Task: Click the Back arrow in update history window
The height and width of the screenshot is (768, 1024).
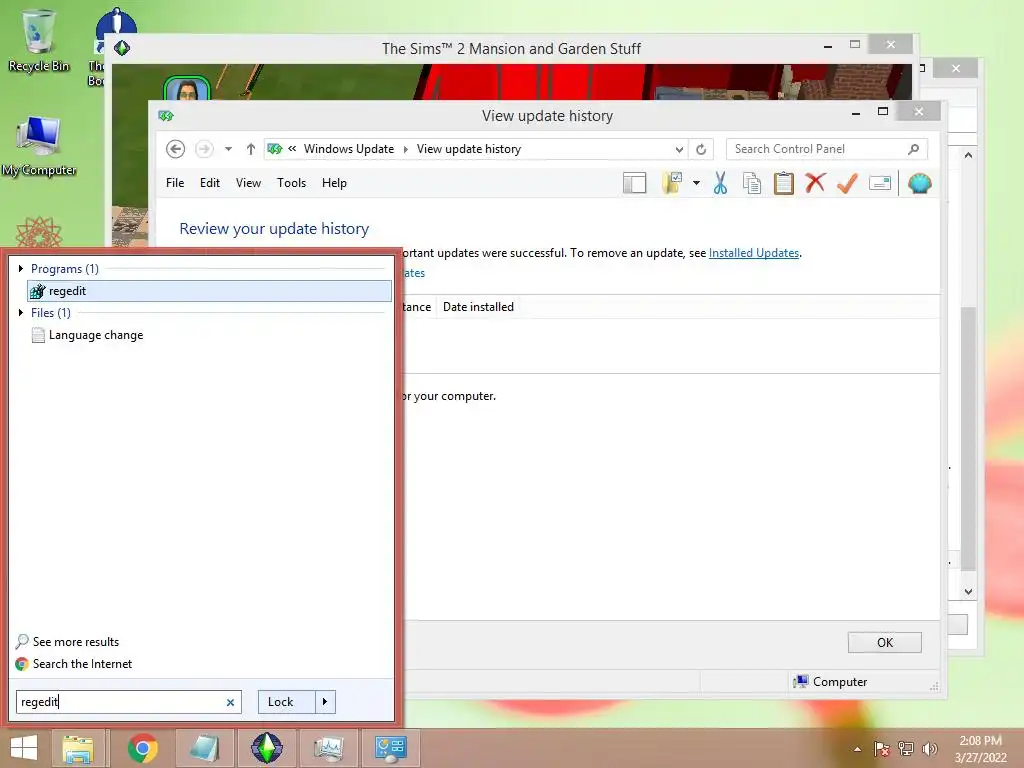Action: [175, 149]
